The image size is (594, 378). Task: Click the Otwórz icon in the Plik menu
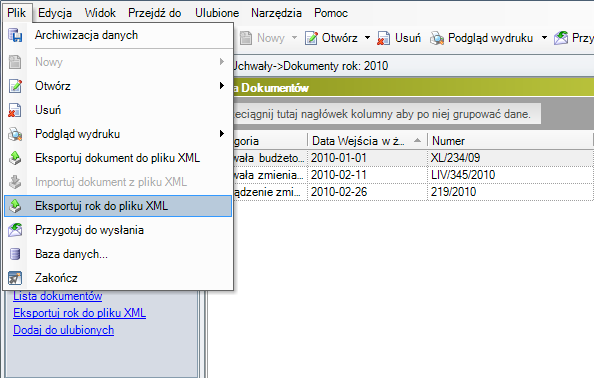pos(15,86)
